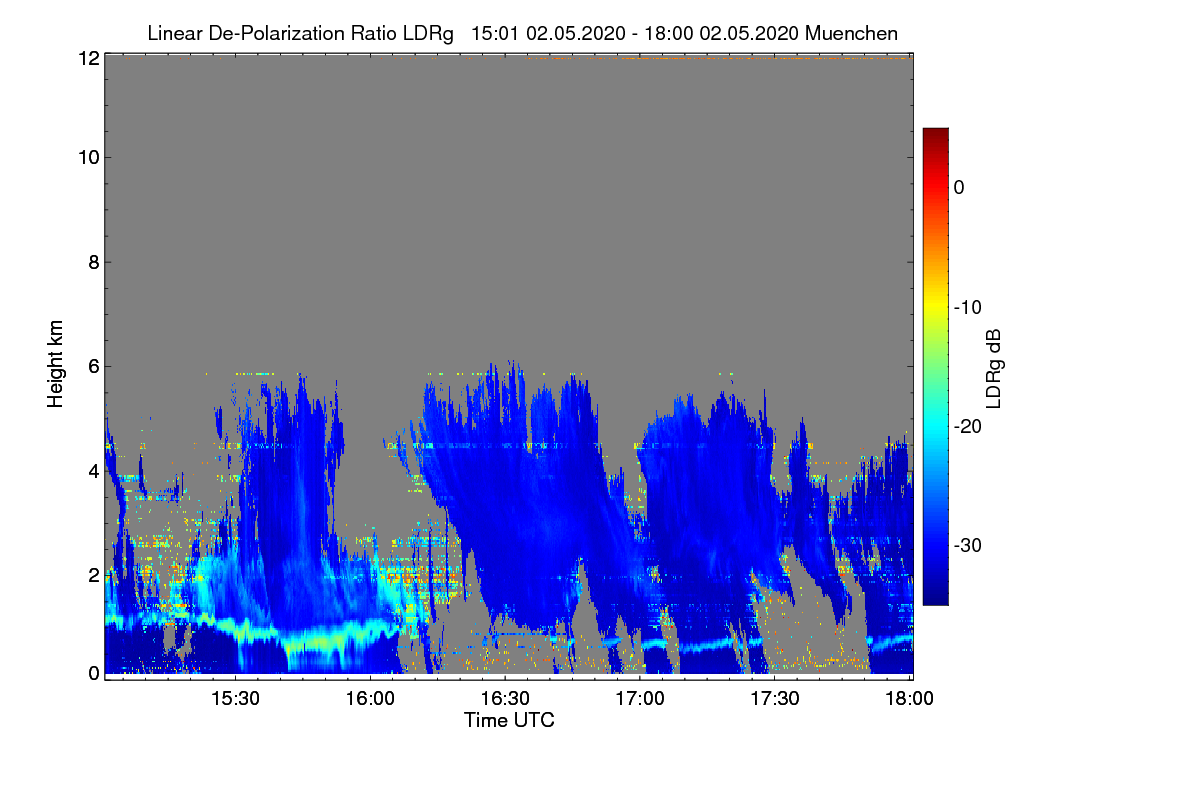Click the "18:00" time axis tick label
This screenshot has height=800, width=1200.
[x=909, y=700]
